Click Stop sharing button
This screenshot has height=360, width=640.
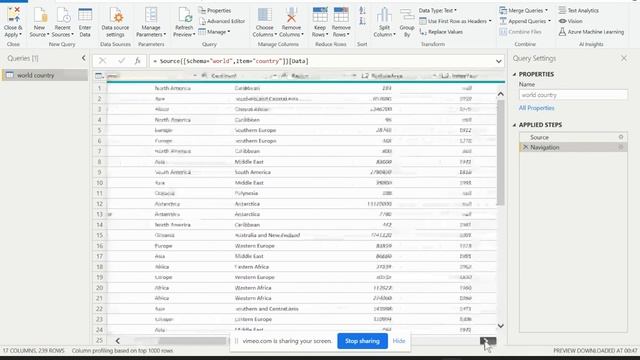coord(362,341)
